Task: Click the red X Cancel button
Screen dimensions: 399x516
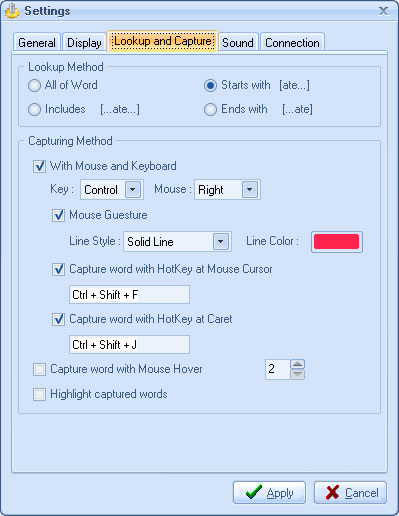Action: pyautogui.click(x=350, y=492)
